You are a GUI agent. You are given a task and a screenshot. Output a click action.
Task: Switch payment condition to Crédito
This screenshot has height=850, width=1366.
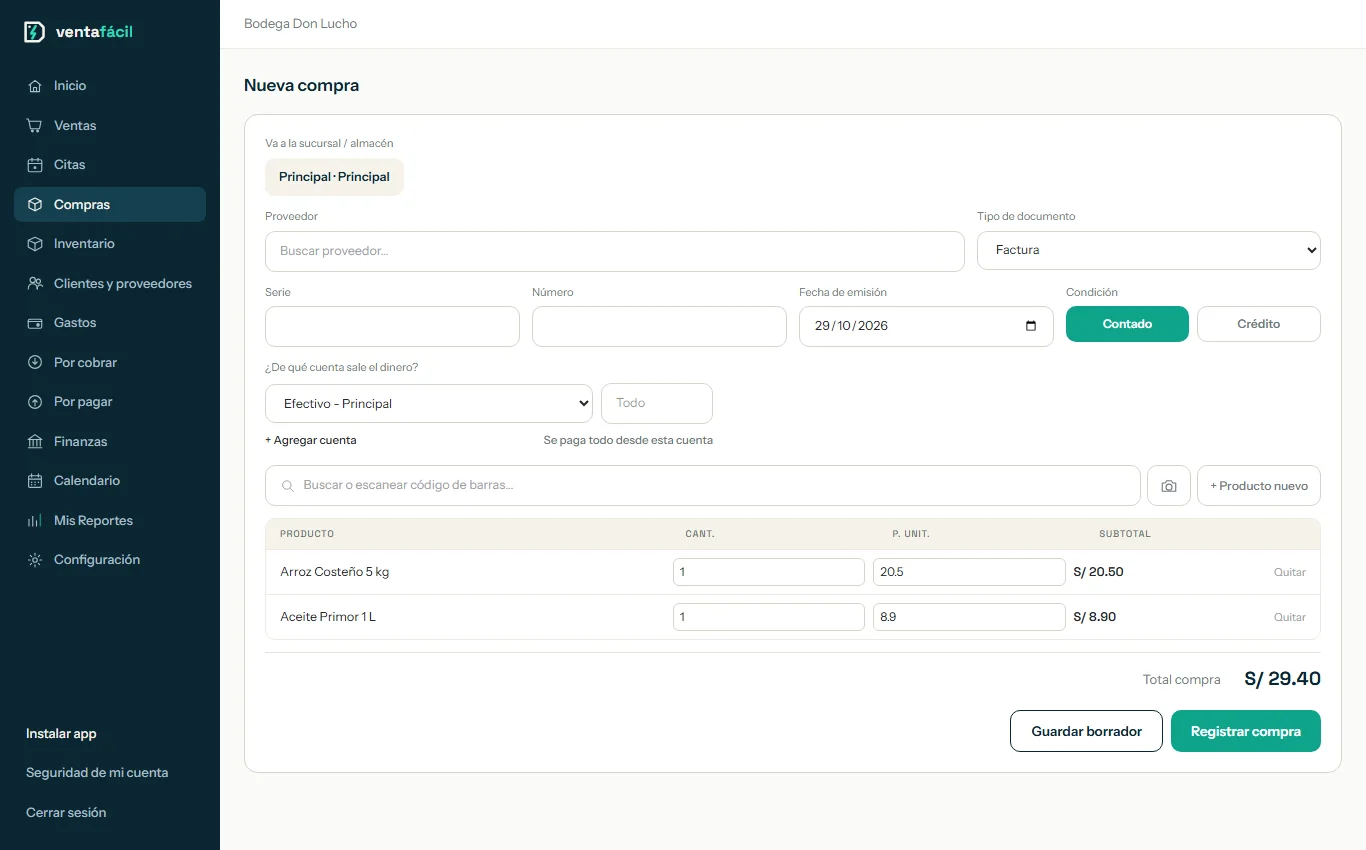pyautogui.click(x=1258, y=324)
